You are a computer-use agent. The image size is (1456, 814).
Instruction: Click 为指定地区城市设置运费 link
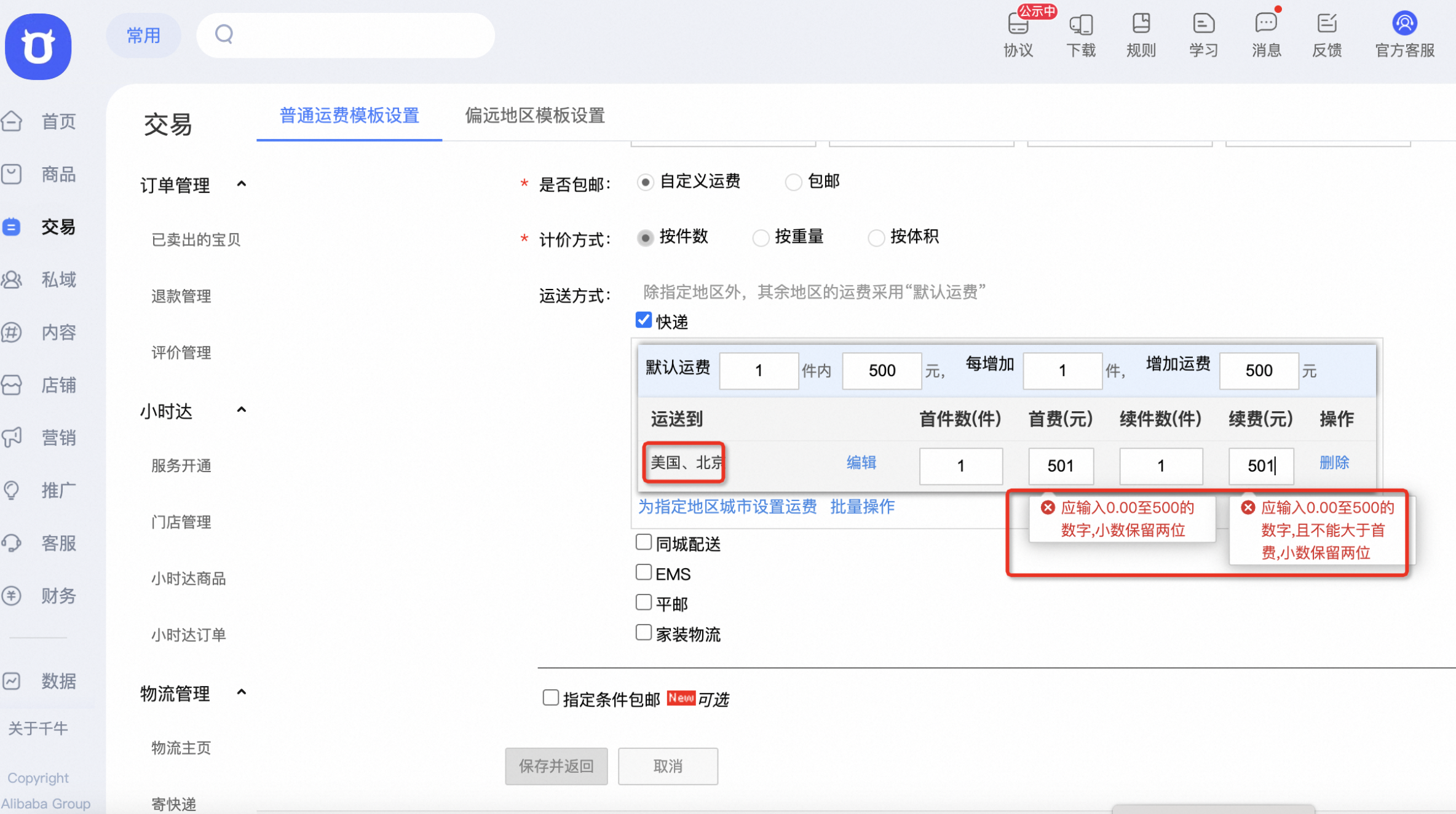tap(727, 507)
